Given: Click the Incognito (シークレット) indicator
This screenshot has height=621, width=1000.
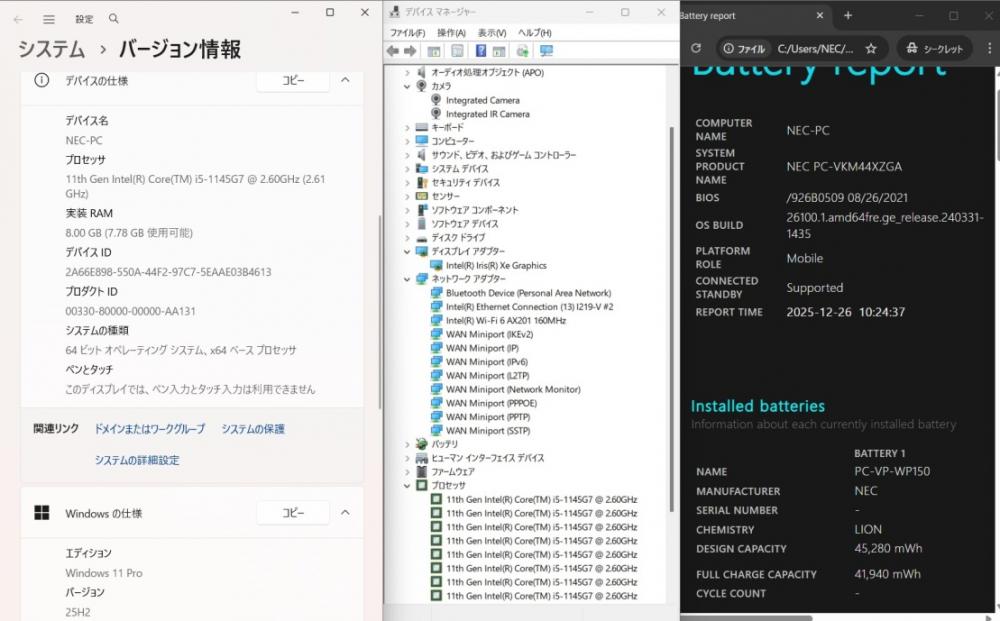Looking at the screenshot, I should pos(934,48).
